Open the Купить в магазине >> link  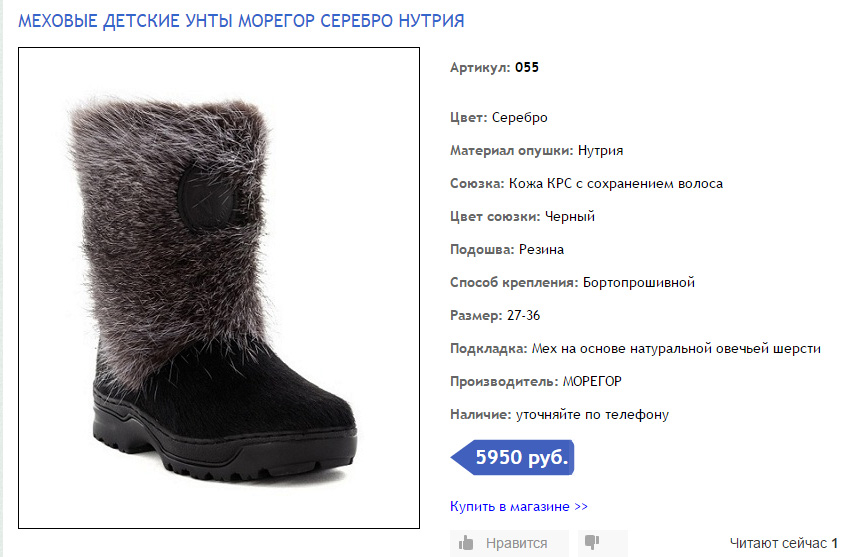click(519, 506)
